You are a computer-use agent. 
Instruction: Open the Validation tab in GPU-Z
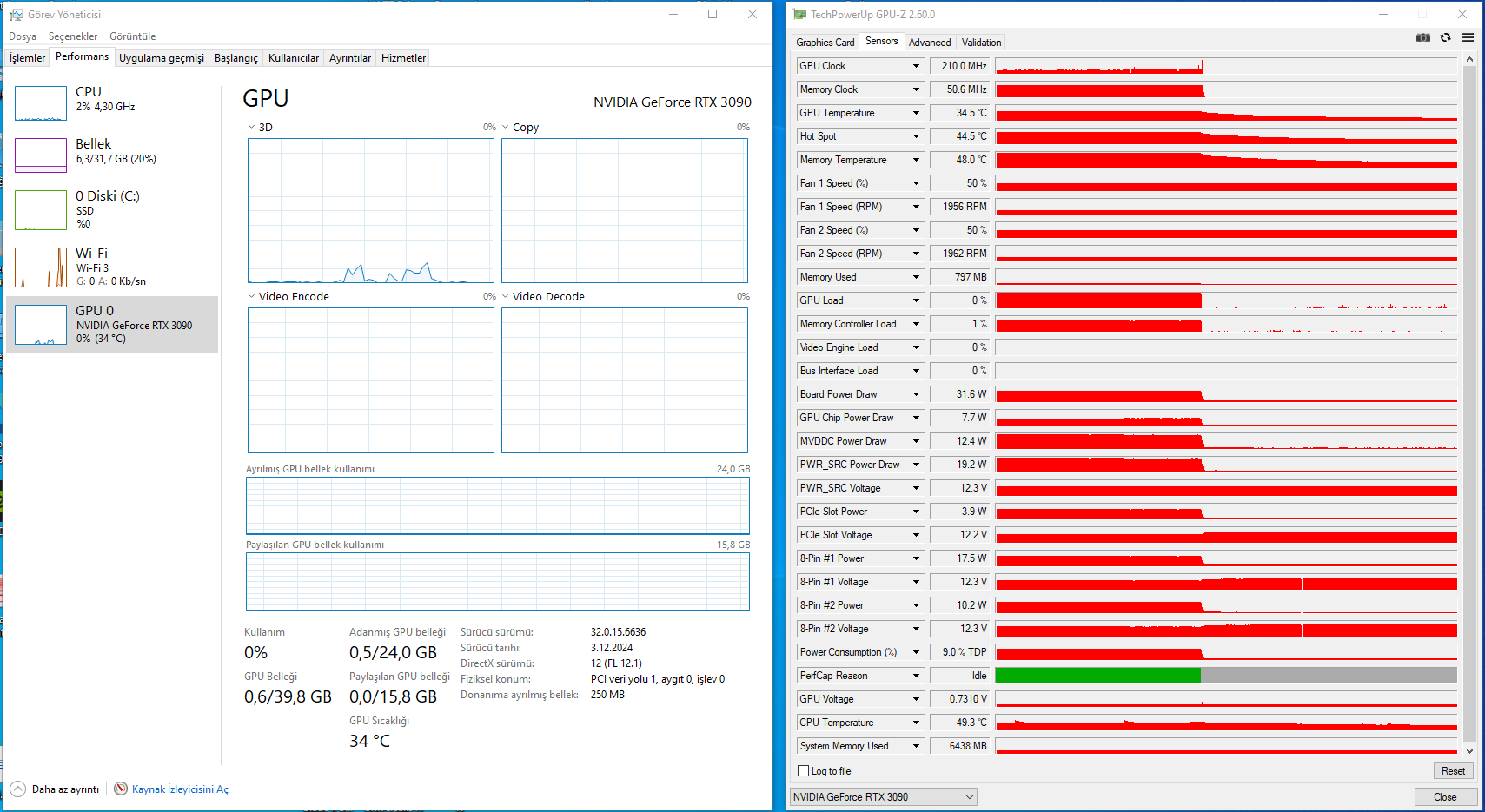tap(982, 43)
